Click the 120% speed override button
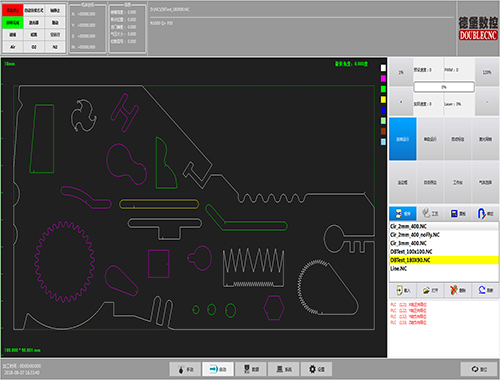This screenshot has height=380, width=500. 487,72
